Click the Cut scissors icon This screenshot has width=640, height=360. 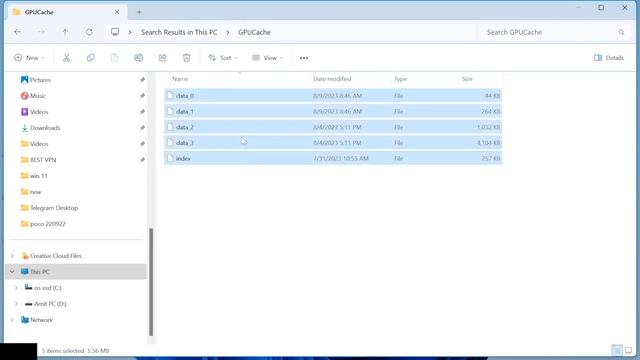67,58
